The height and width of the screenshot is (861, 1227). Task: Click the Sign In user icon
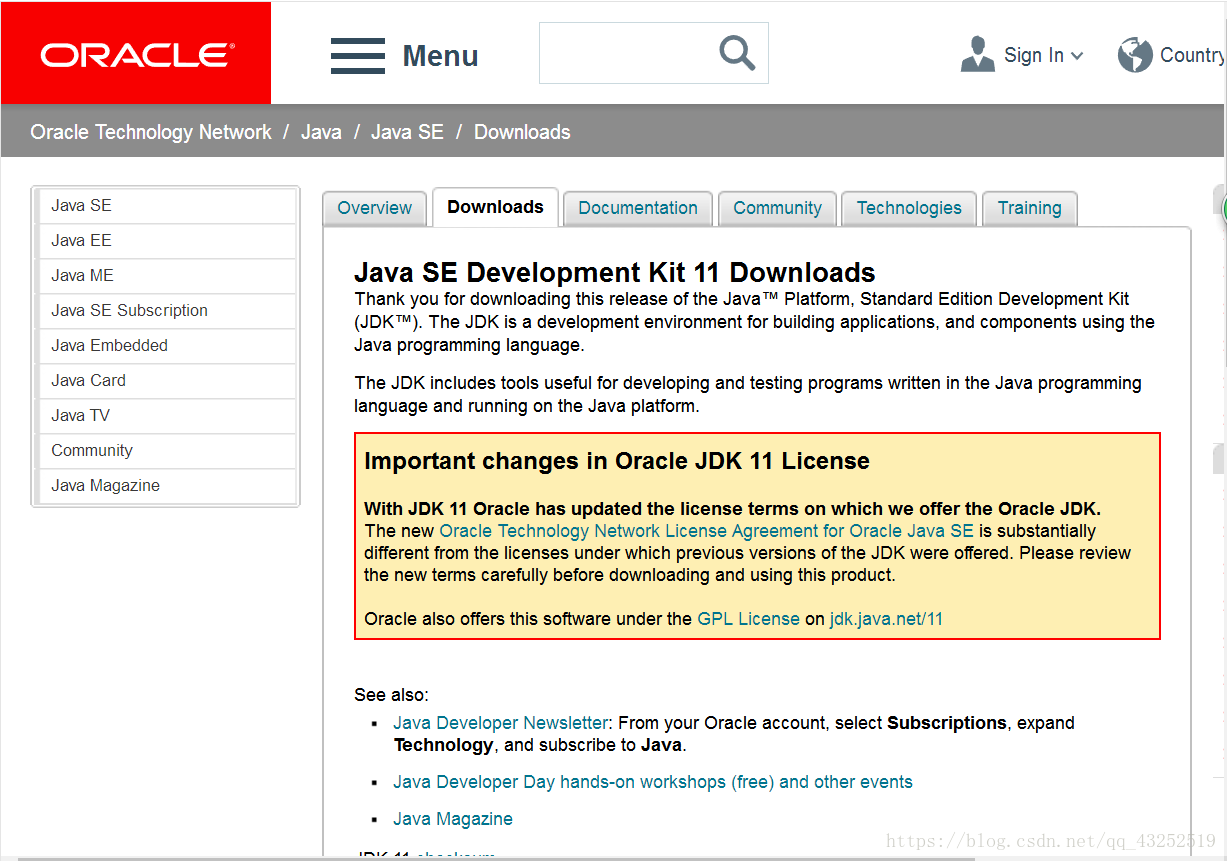point(977,54)
